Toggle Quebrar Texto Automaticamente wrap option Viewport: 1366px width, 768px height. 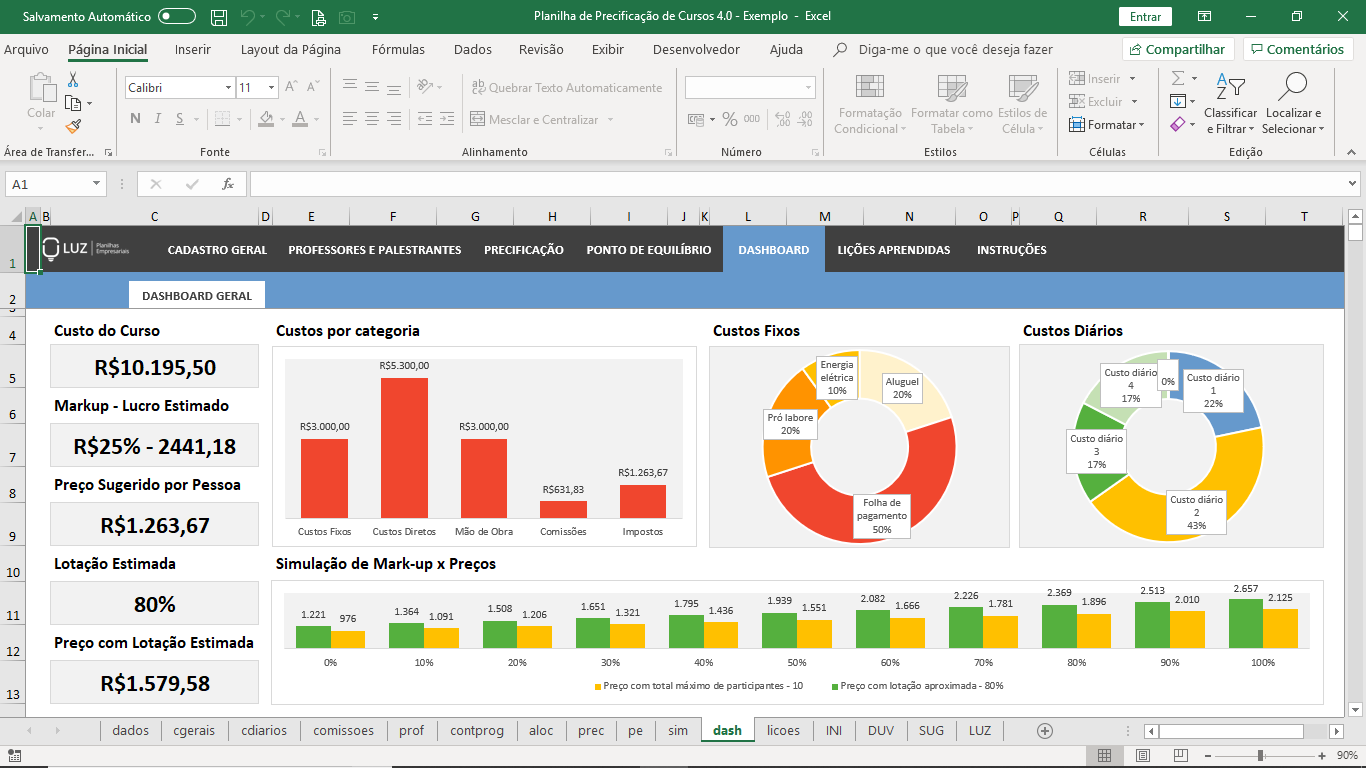pos(566,88)
